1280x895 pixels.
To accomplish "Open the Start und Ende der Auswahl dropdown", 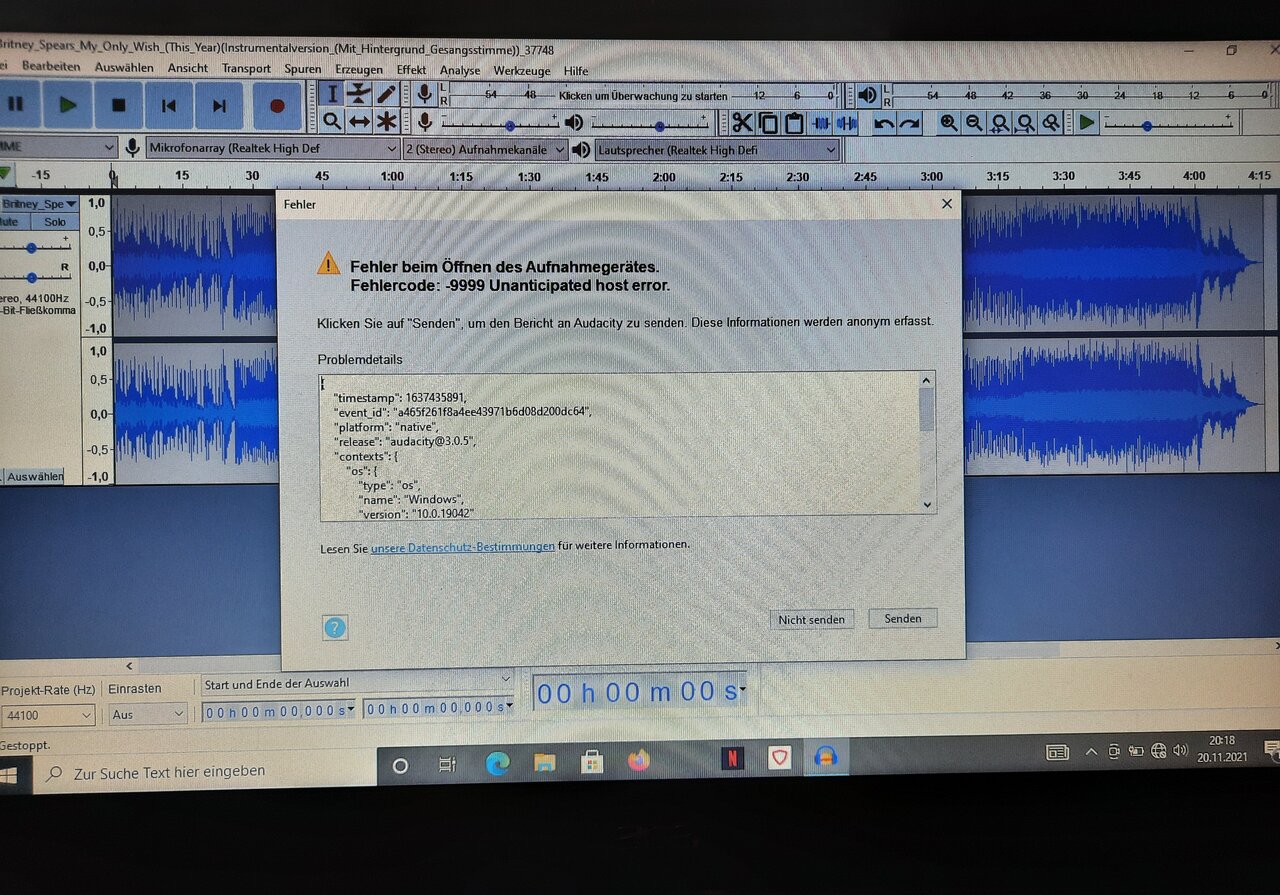I will coord(357,683).
